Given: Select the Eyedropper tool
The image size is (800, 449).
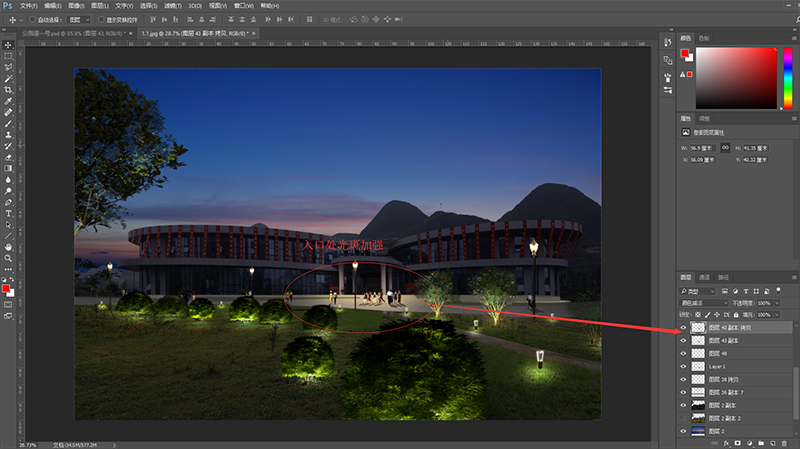Looking at the screenshot, I should [x=8, y=101].
